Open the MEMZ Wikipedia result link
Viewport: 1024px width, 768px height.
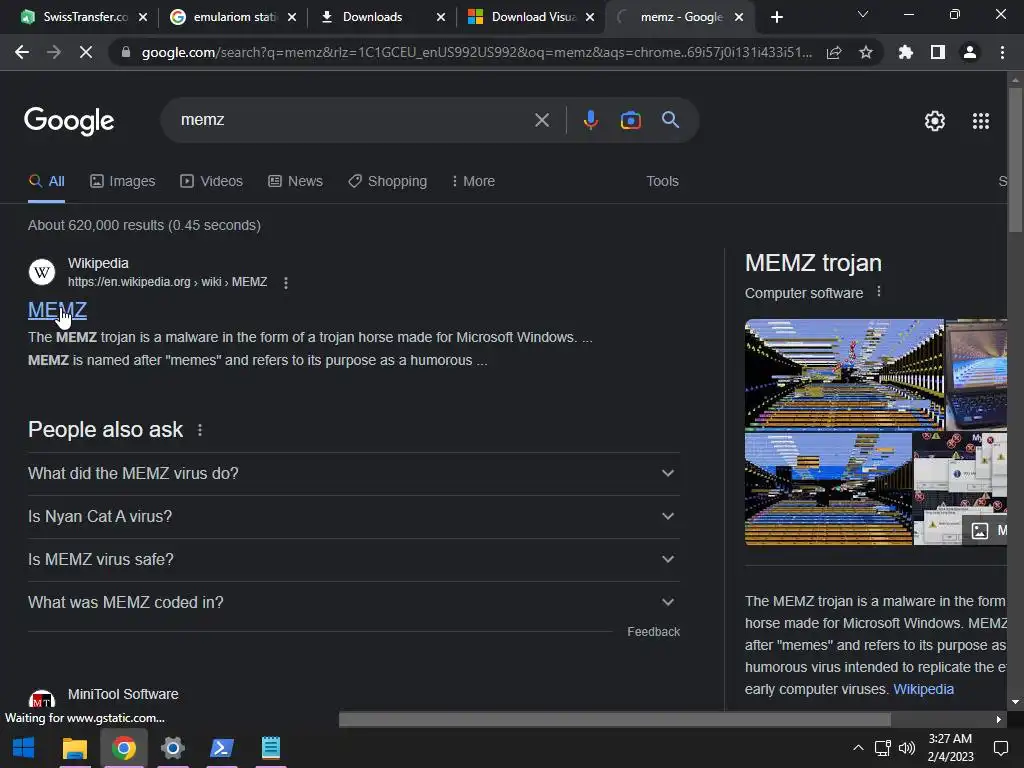[57, 310]
